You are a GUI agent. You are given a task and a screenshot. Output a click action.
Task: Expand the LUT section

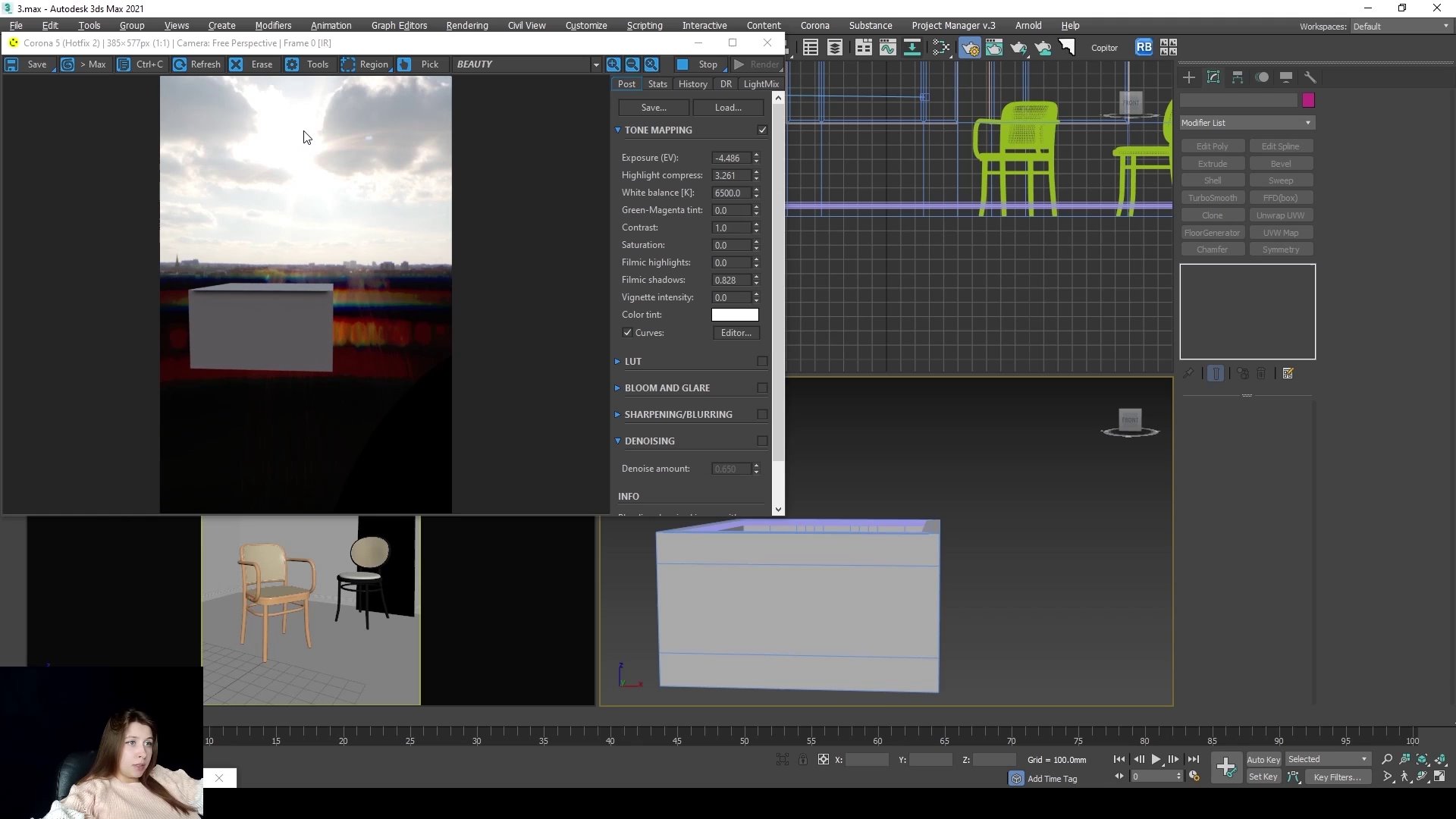pyautogui.click(x=632, y=362)
